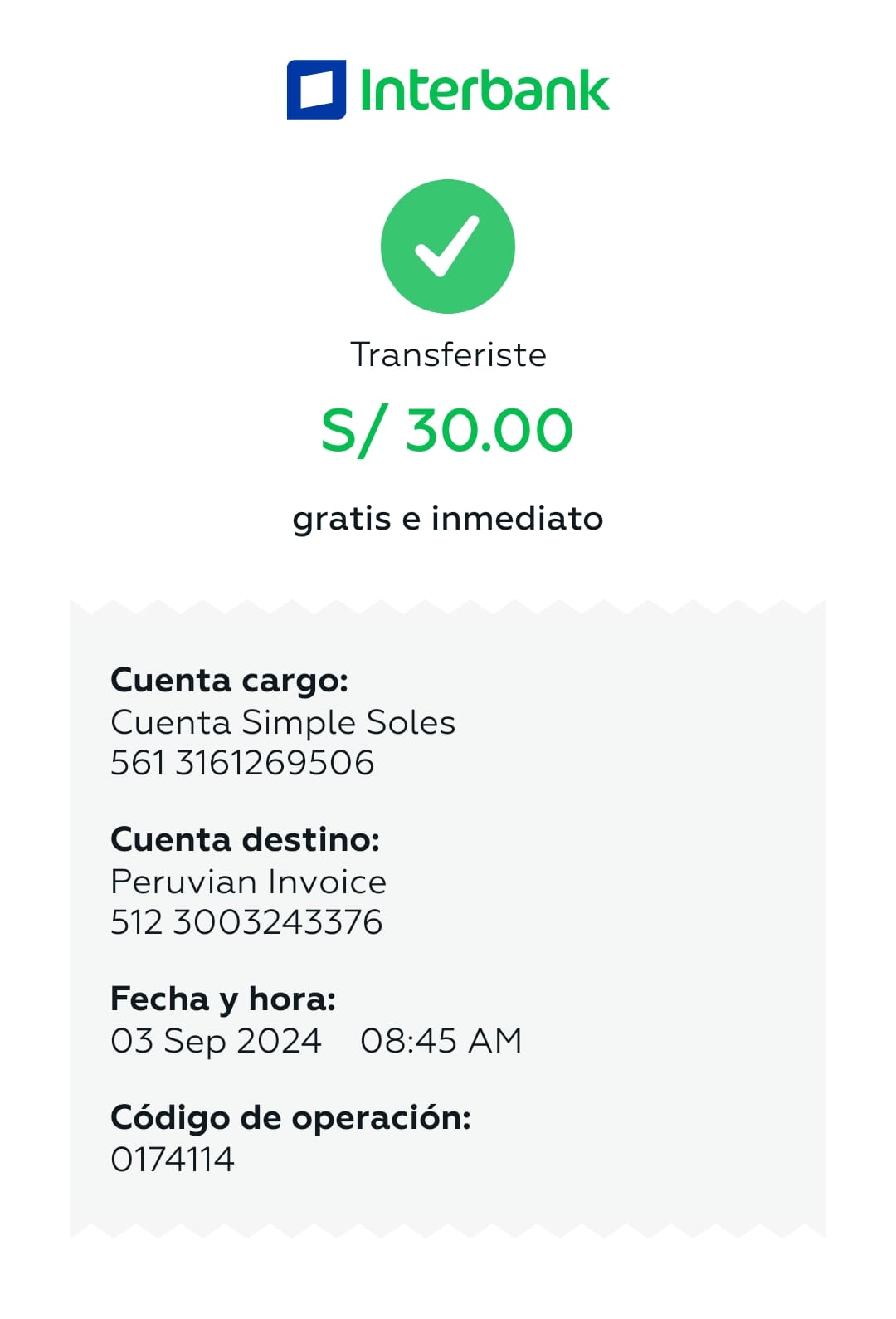Click the 512 prefix of the destination account
The image size is (896, 1319).
click(137, 922)
